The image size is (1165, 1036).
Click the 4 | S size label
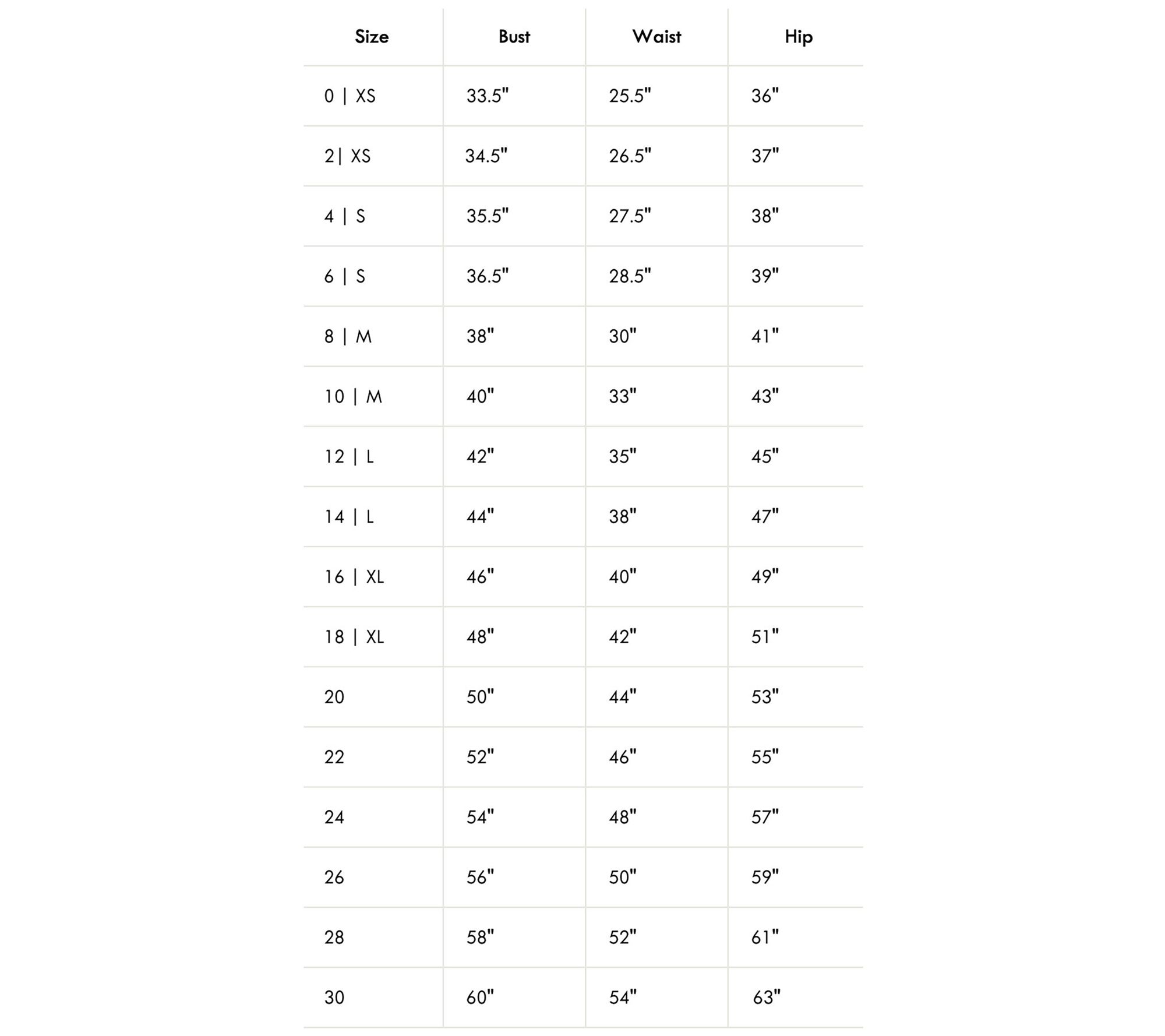click(x=344, y=216)
